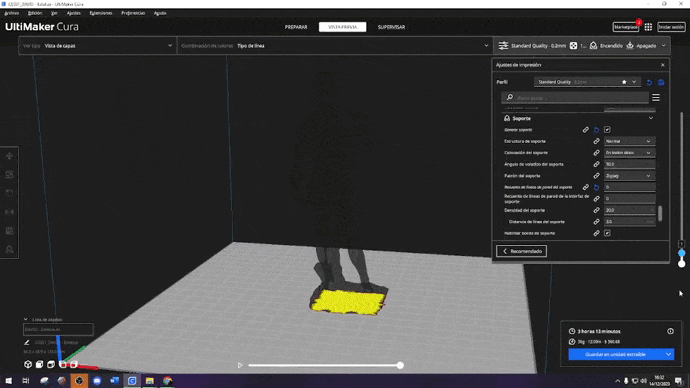Viewport: 690px width, 388px height.
Task: Click the Iniciar sesión button
Action: 671,27
